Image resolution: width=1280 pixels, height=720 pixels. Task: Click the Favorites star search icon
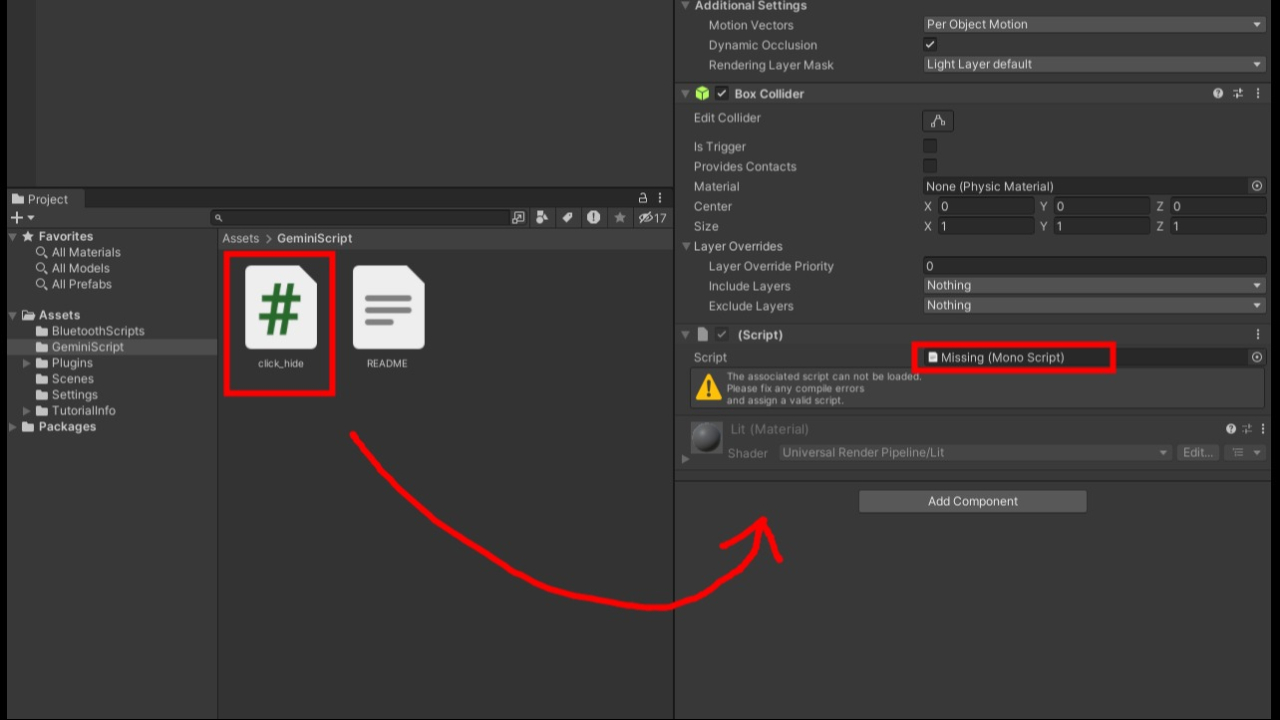620,218
